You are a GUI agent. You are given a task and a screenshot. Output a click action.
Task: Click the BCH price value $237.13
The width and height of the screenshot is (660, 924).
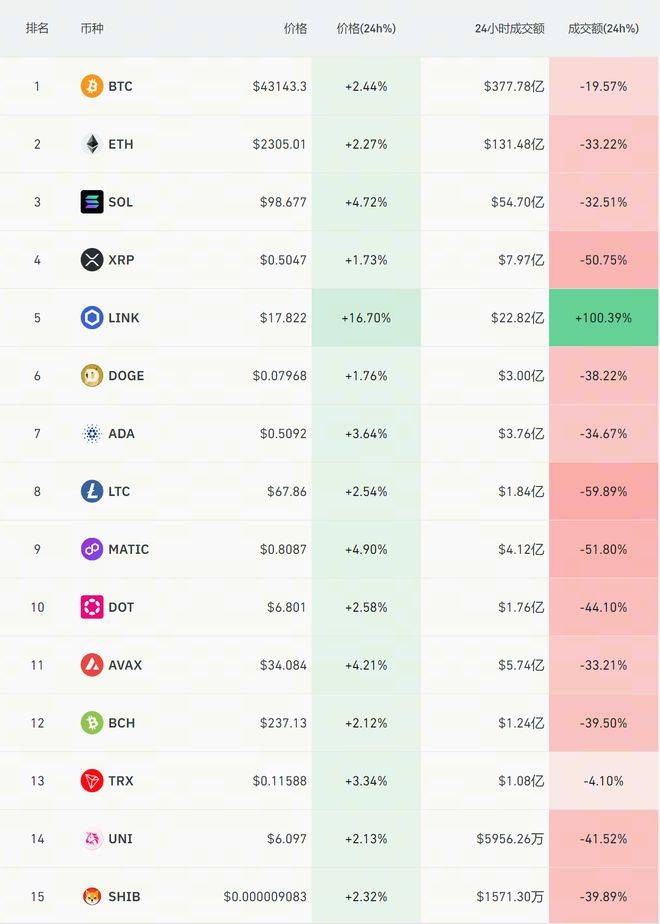(282, 723)
